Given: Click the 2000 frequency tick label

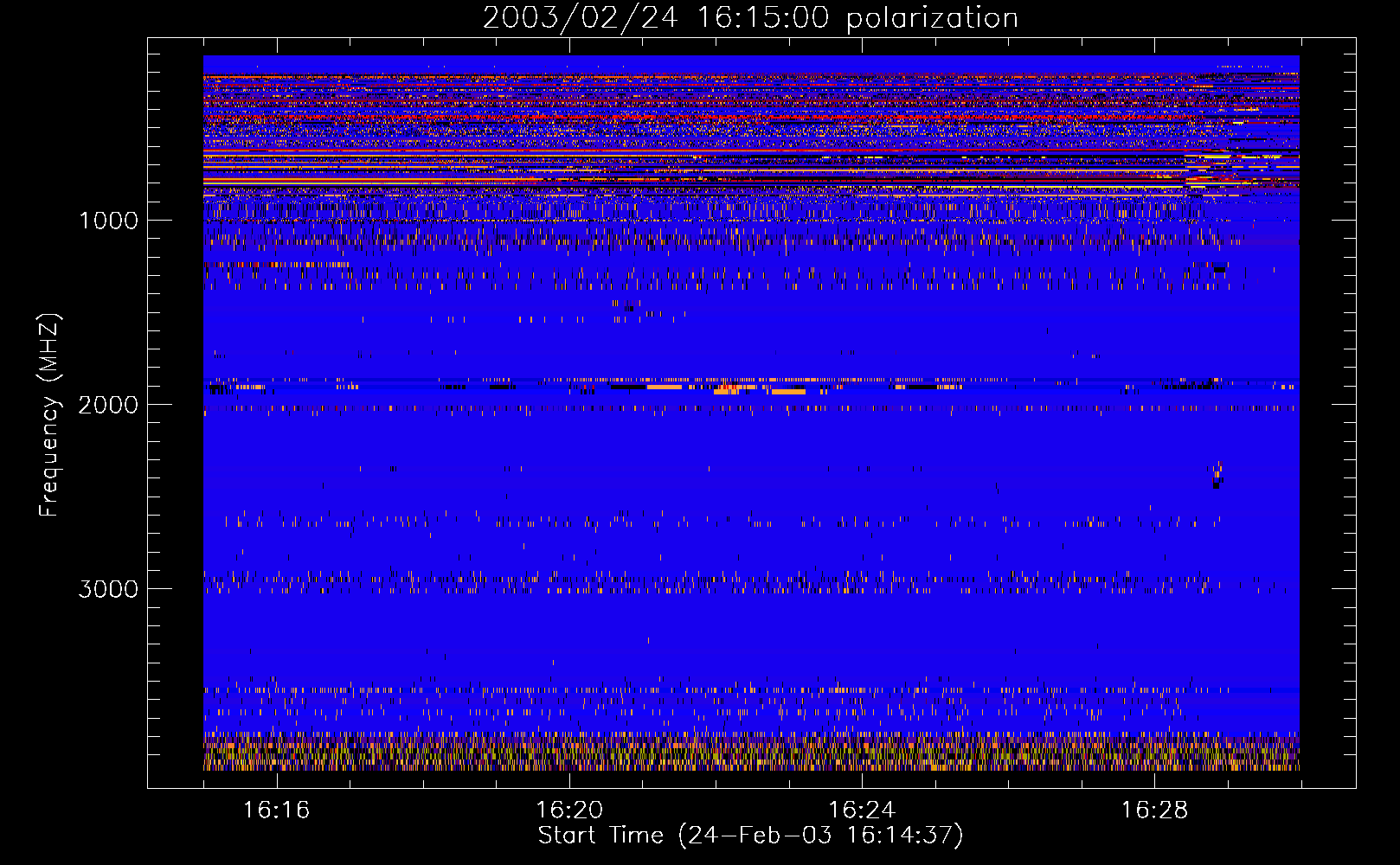Looking at the screenshot, I should 108,405.
